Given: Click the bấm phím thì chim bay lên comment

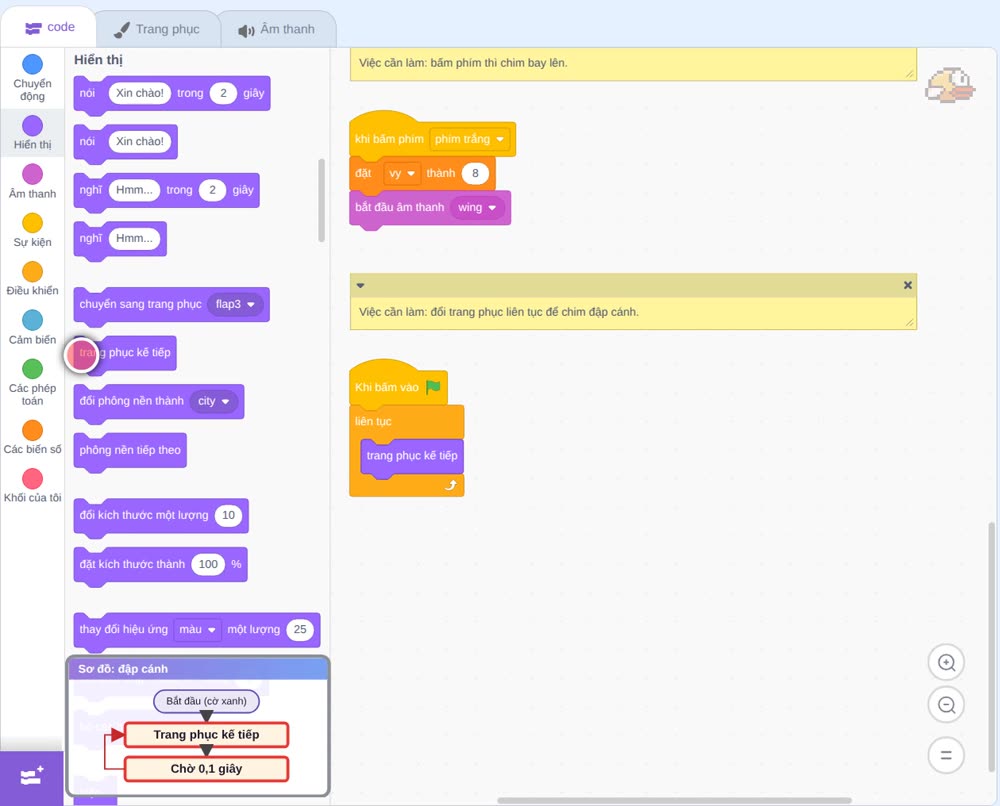Looking at the screenshot, I should (x=633, y=64).
